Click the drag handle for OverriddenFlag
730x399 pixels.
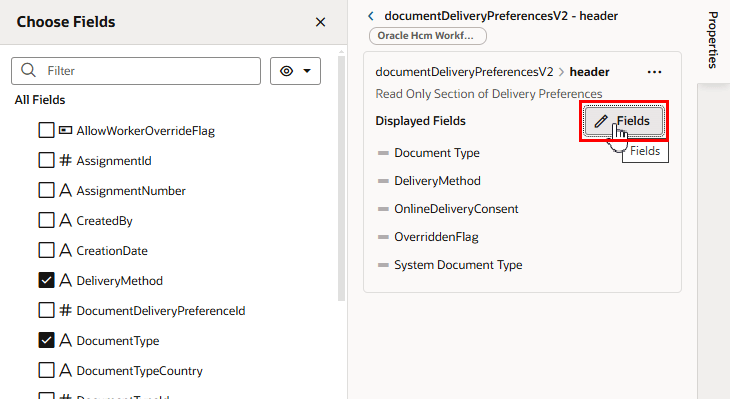click(383, 237)
